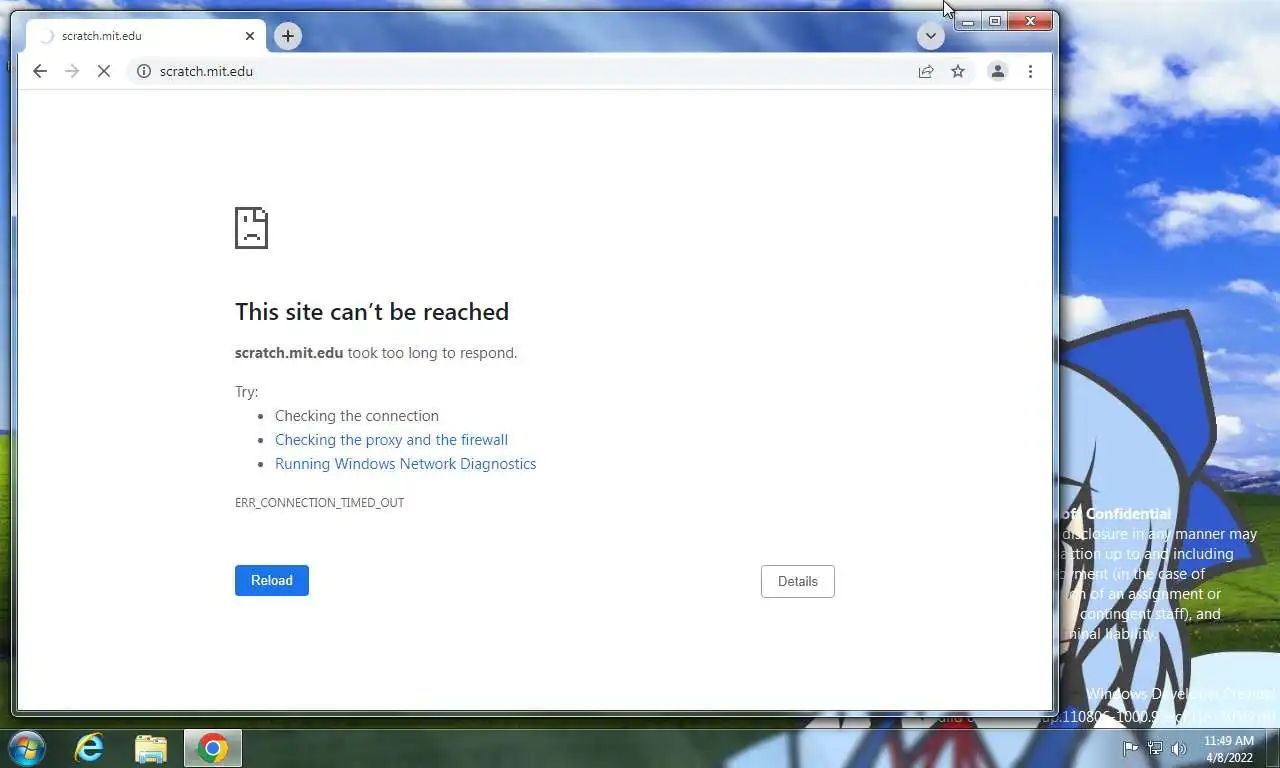The image size is (1280, 768).
Task: Stop page loading with the X button
Action: point(104,71)
